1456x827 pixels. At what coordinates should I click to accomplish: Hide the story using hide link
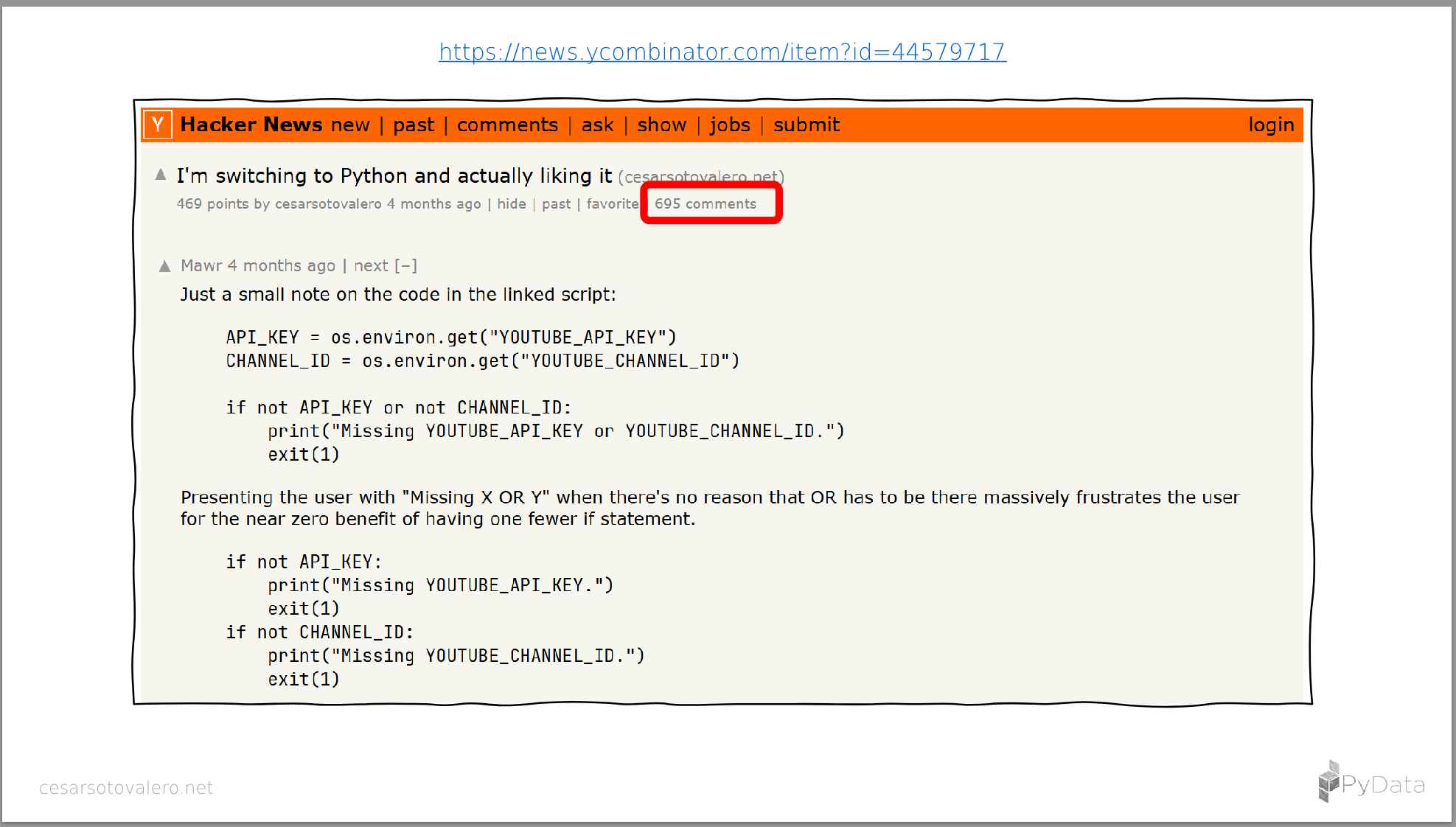point(511,204)
